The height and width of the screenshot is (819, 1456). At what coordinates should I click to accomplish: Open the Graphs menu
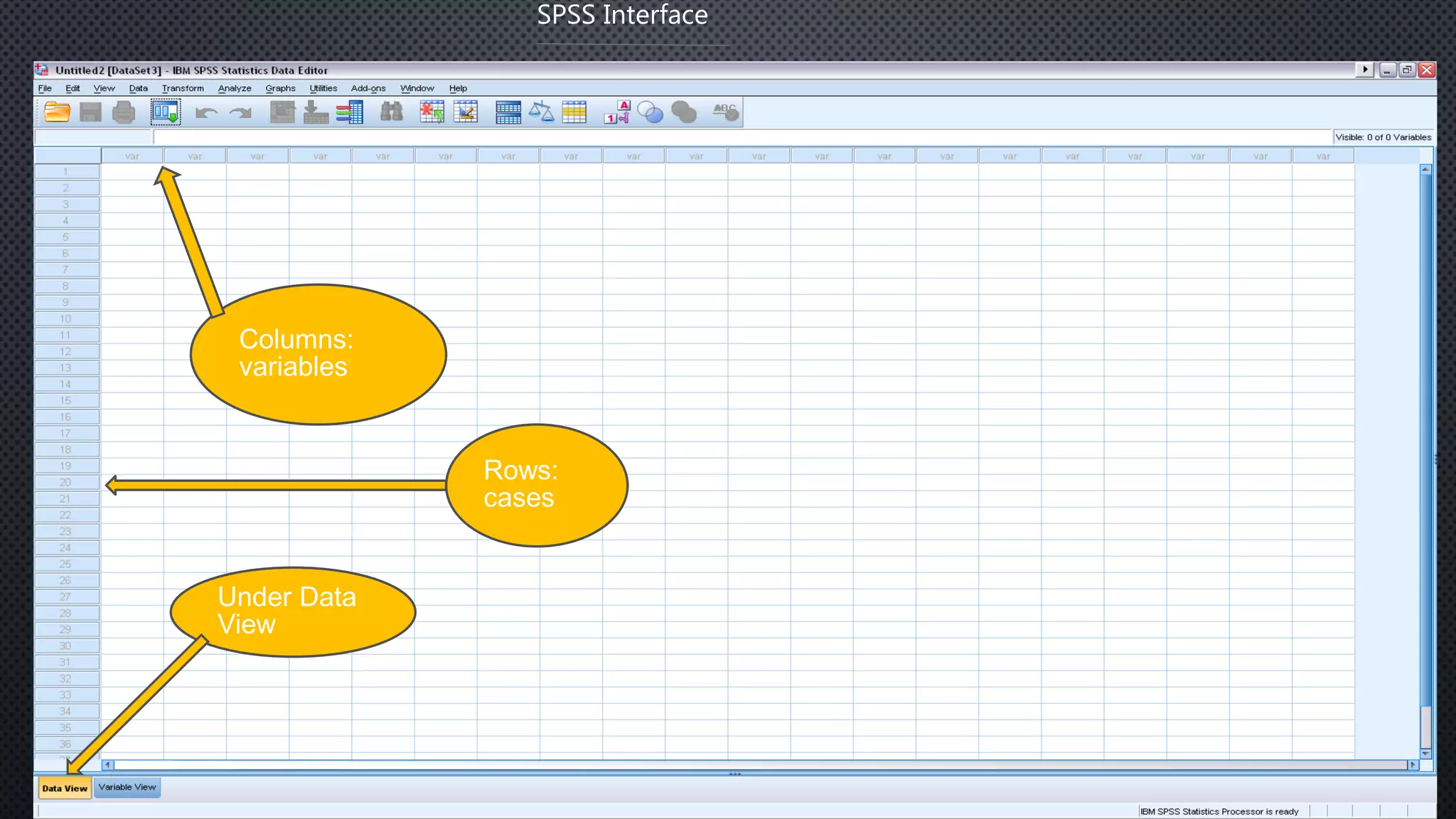click(280, 88)
